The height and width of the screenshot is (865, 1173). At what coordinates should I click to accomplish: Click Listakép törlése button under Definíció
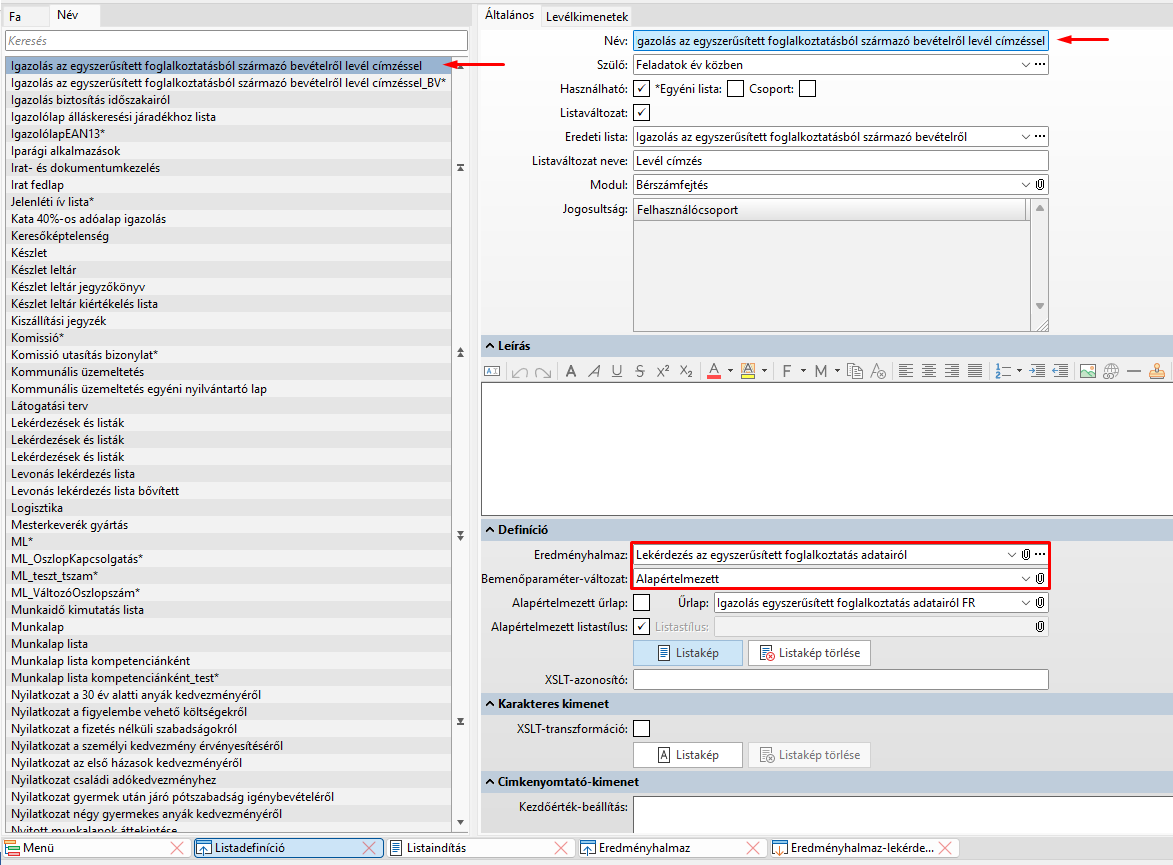(x=809, y=653)
